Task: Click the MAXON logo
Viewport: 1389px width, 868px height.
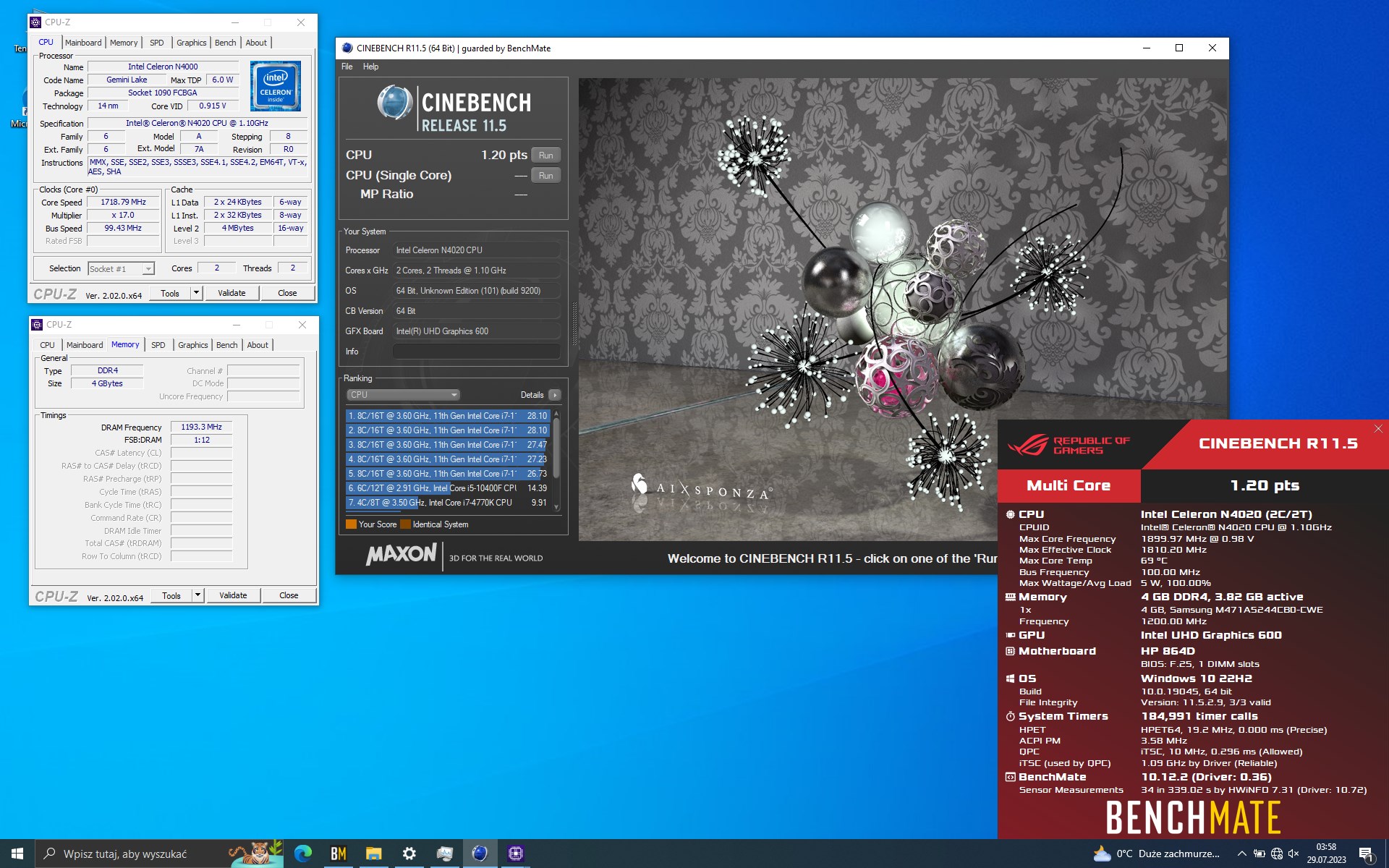Action: click(401, 556)
